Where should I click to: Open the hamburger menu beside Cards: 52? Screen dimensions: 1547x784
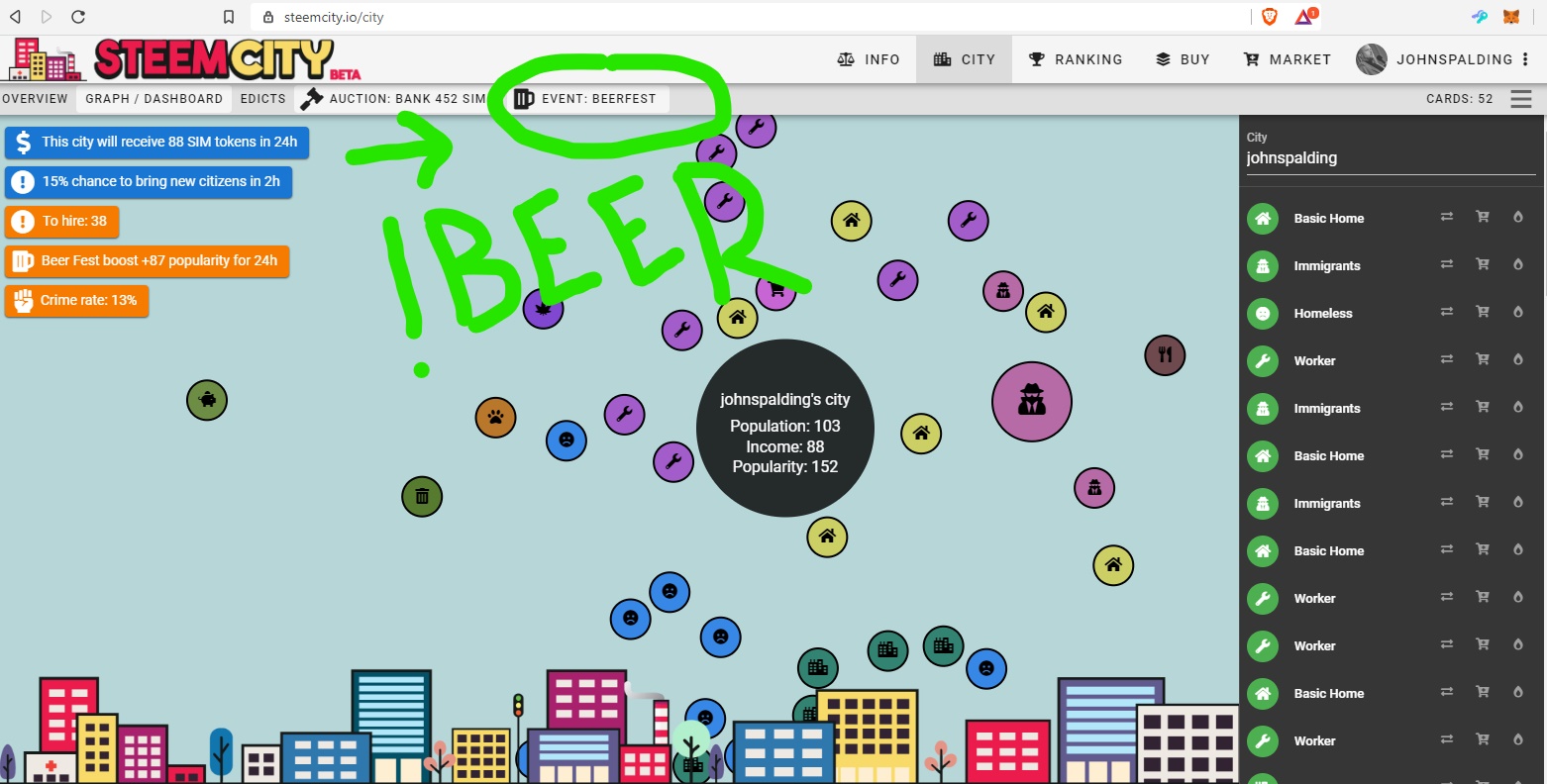[1521, 99]
